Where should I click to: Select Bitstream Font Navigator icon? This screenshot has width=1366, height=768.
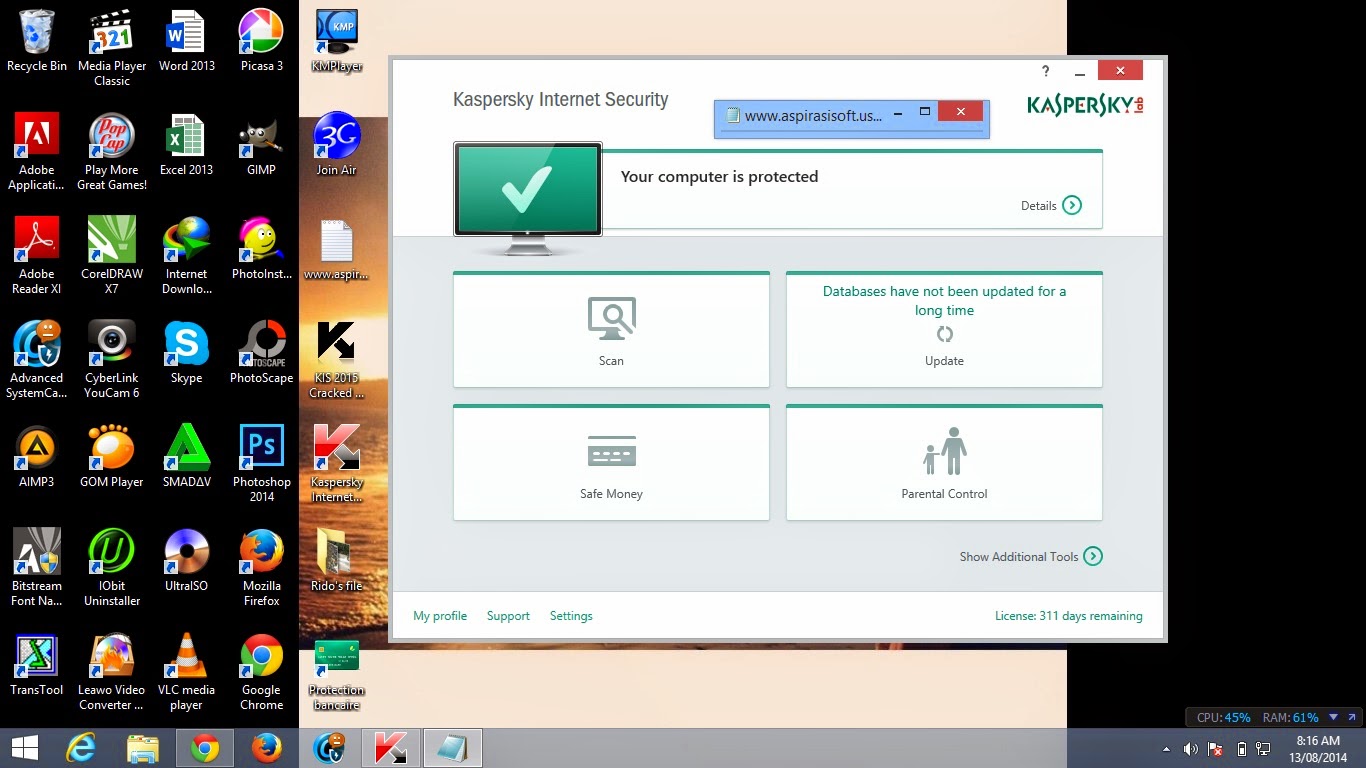pos(37,567)
